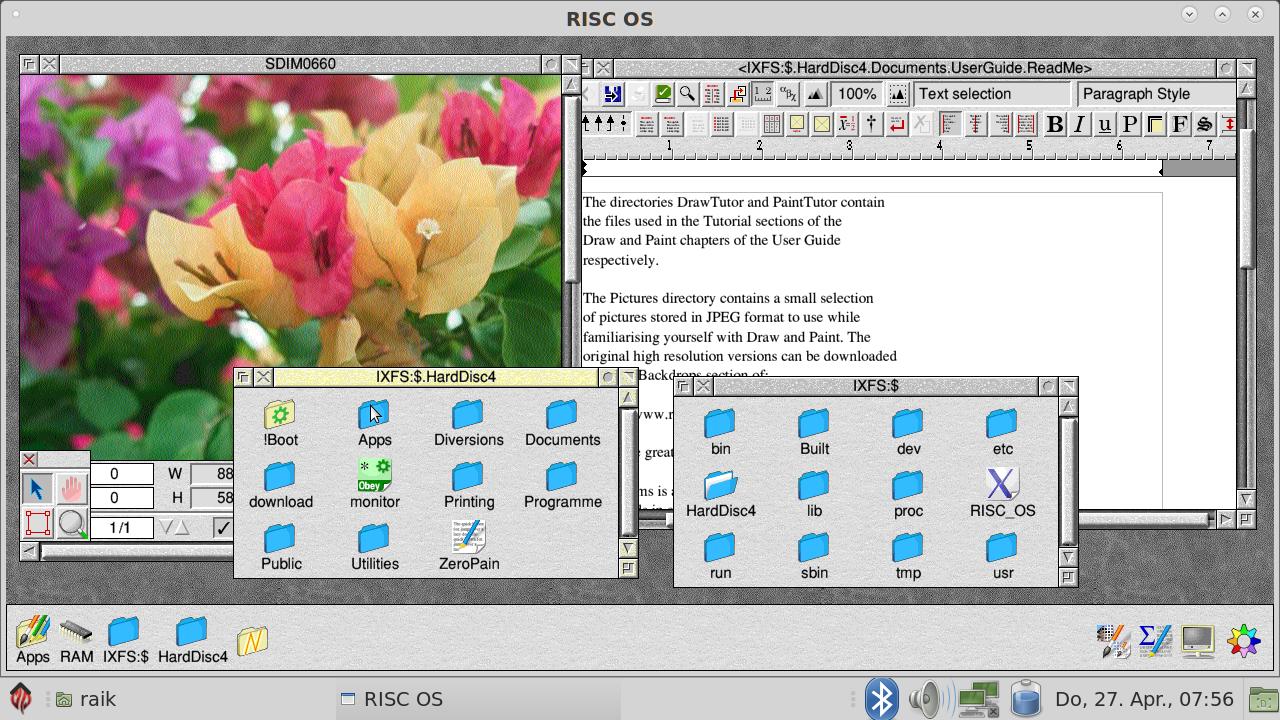
Task: Toggle the checkmark box in image toolbox
Action: coord(222,527)
